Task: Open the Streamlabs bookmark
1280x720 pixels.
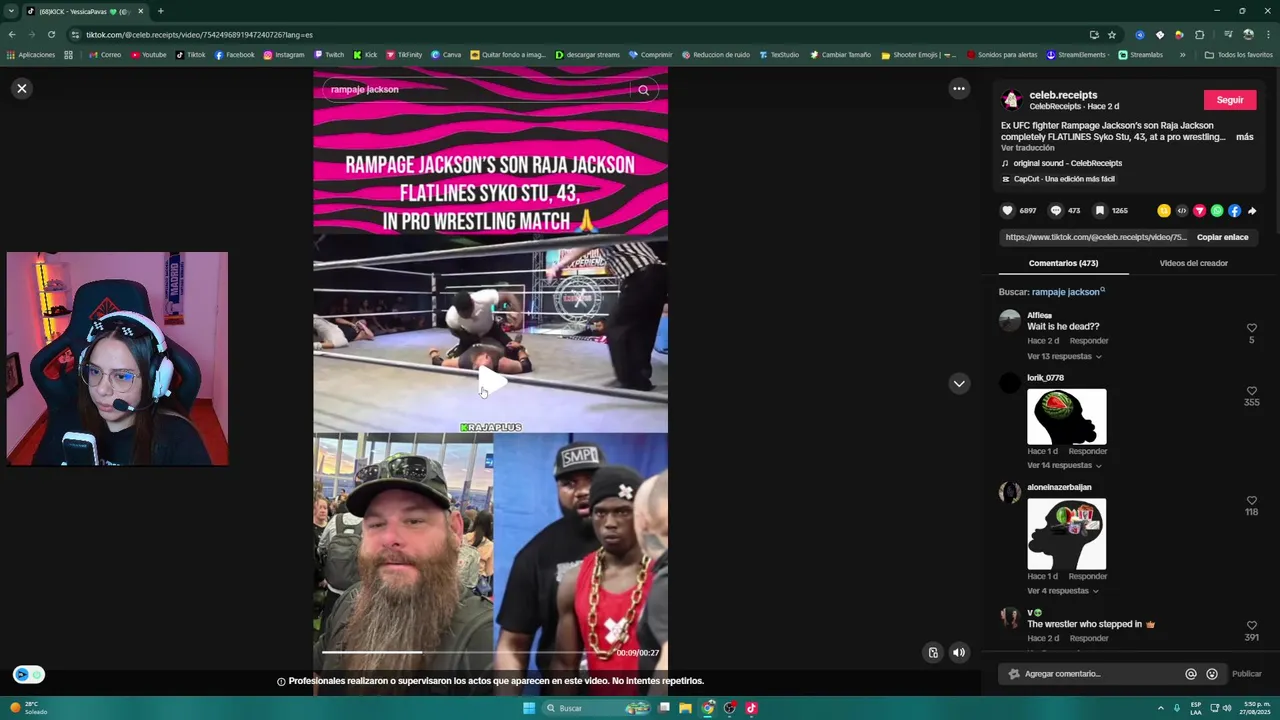Action: click(1141, 55)
